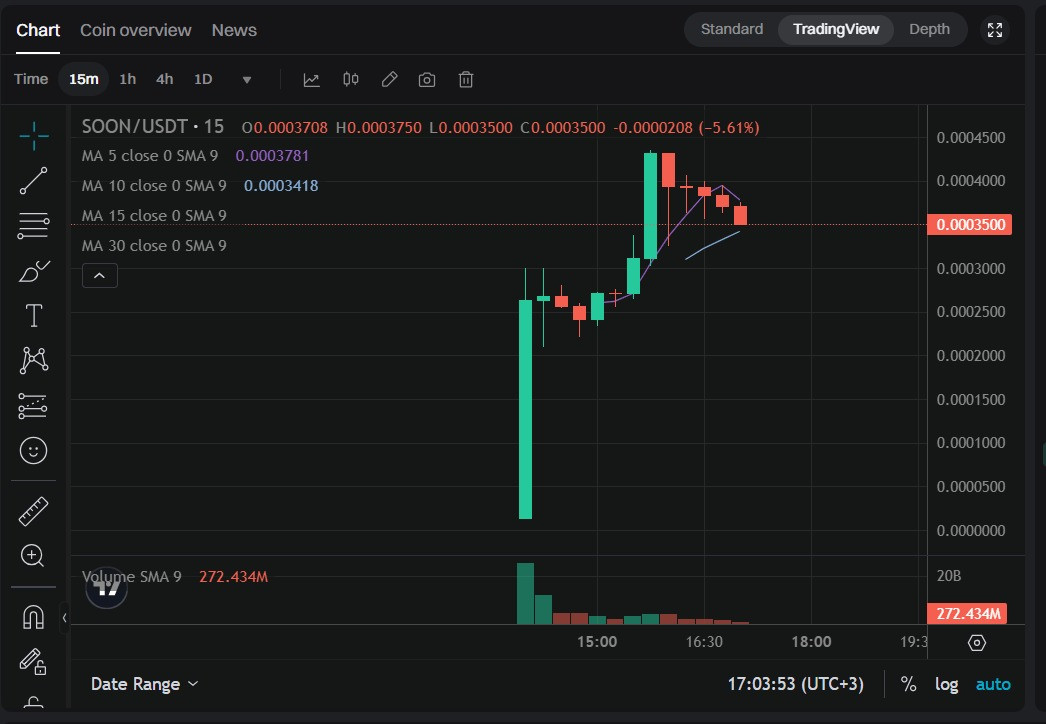This screenshot has height=724, width=1046.
Task: Toggle percent scale mode
Action: 908,684
